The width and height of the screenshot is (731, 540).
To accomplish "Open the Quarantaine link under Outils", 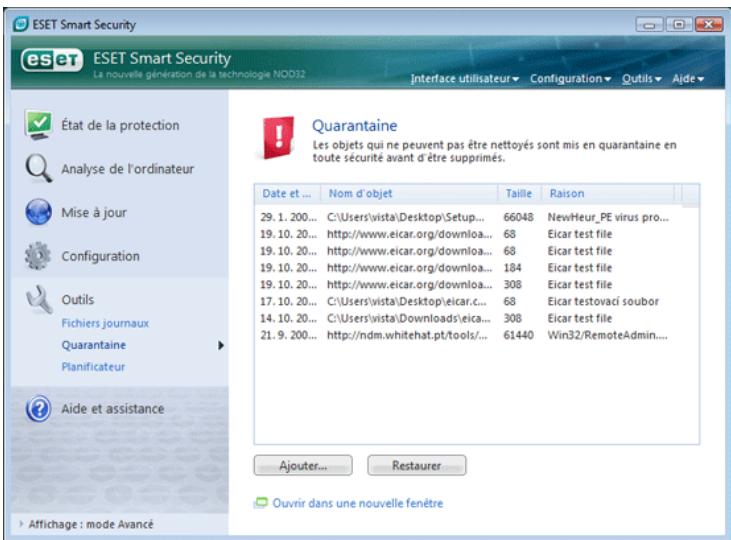I will (94, 345).
